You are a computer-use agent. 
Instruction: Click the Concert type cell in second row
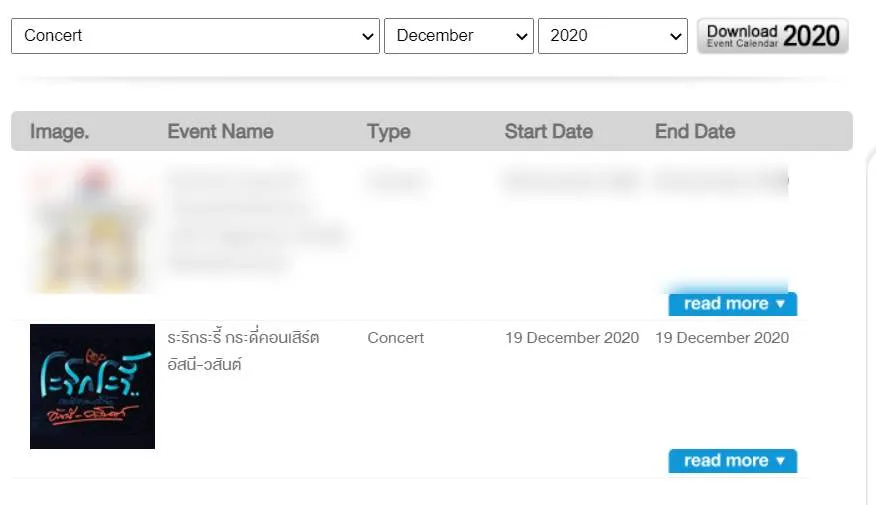click(396, 338)
